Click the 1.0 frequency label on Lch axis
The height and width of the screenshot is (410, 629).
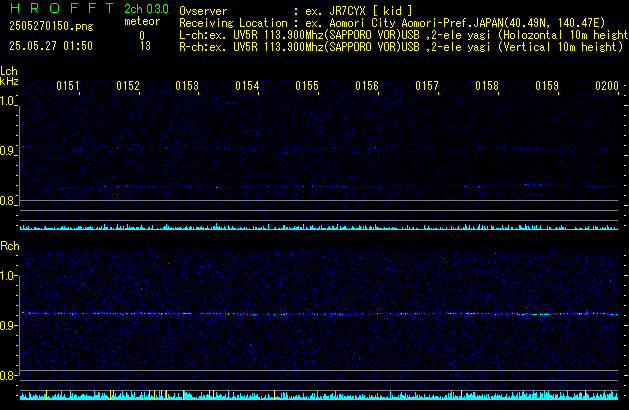(7, 101)
